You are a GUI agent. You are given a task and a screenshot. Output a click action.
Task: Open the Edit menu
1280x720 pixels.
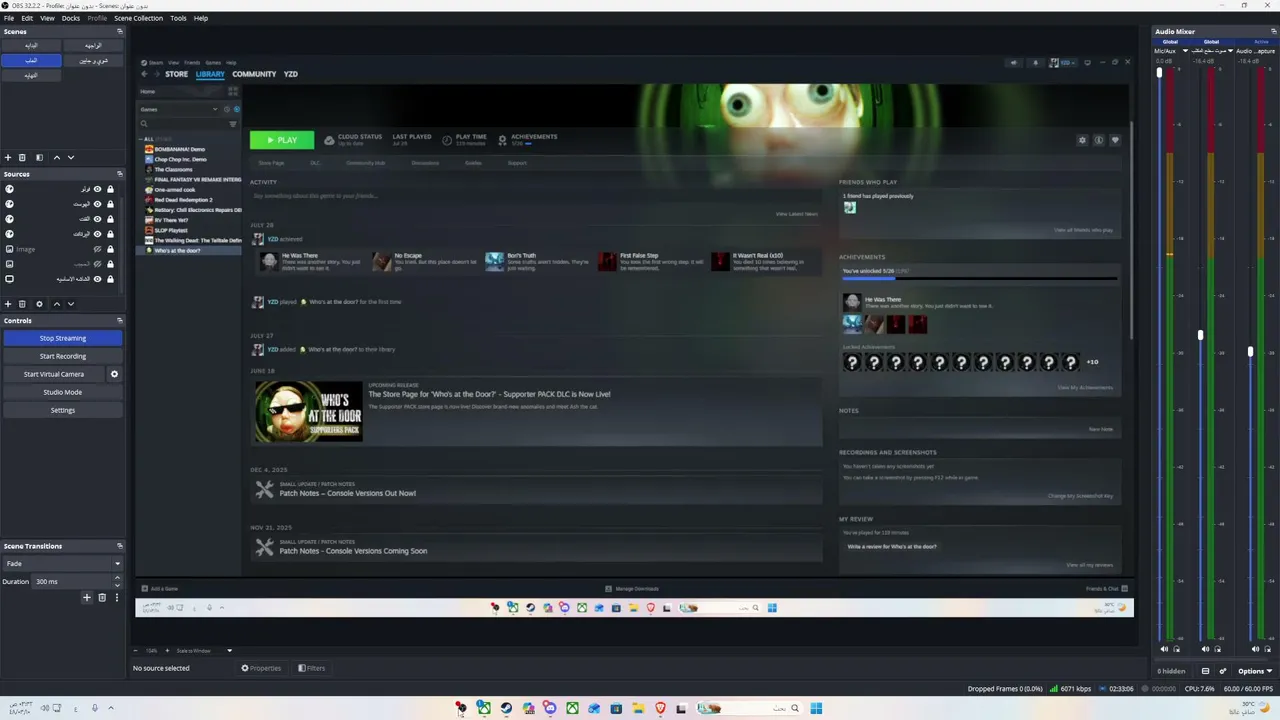tap(27, 18)
